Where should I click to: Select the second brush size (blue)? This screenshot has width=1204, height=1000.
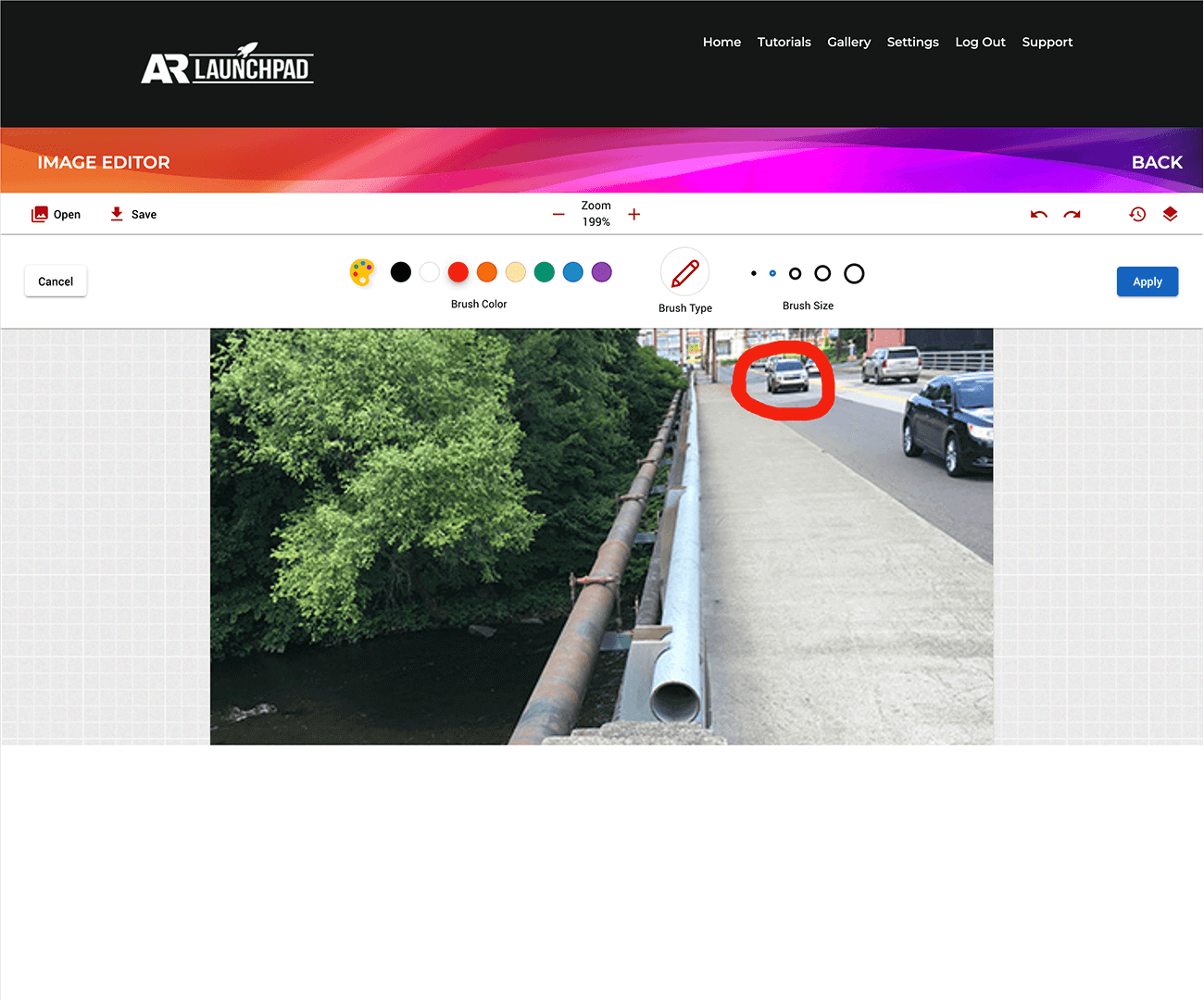tap(772, 273)
